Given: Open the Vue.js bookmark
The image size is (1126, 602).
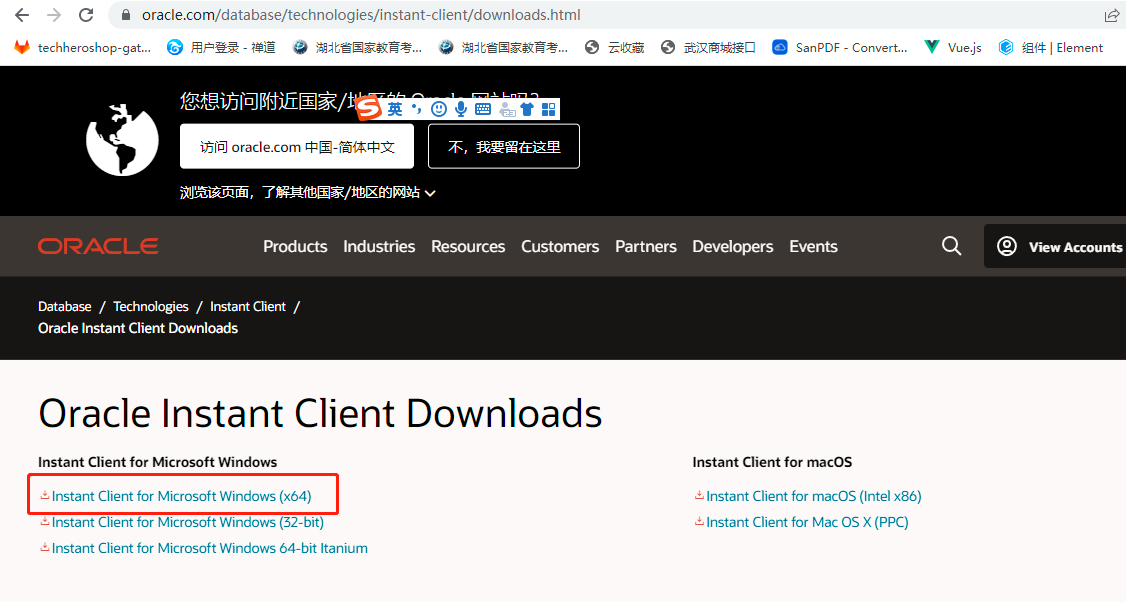Looking at the screenshot, I should [953, 47].
